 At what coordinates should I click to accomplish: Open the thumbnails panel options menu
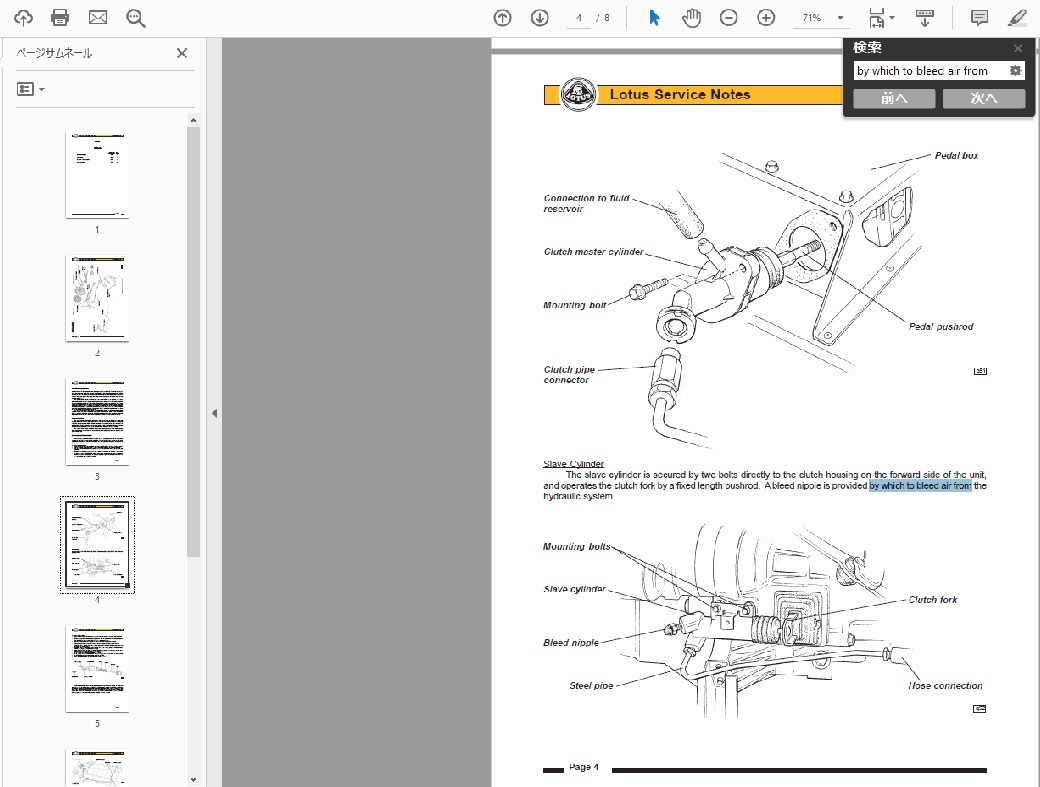(31, 89)
